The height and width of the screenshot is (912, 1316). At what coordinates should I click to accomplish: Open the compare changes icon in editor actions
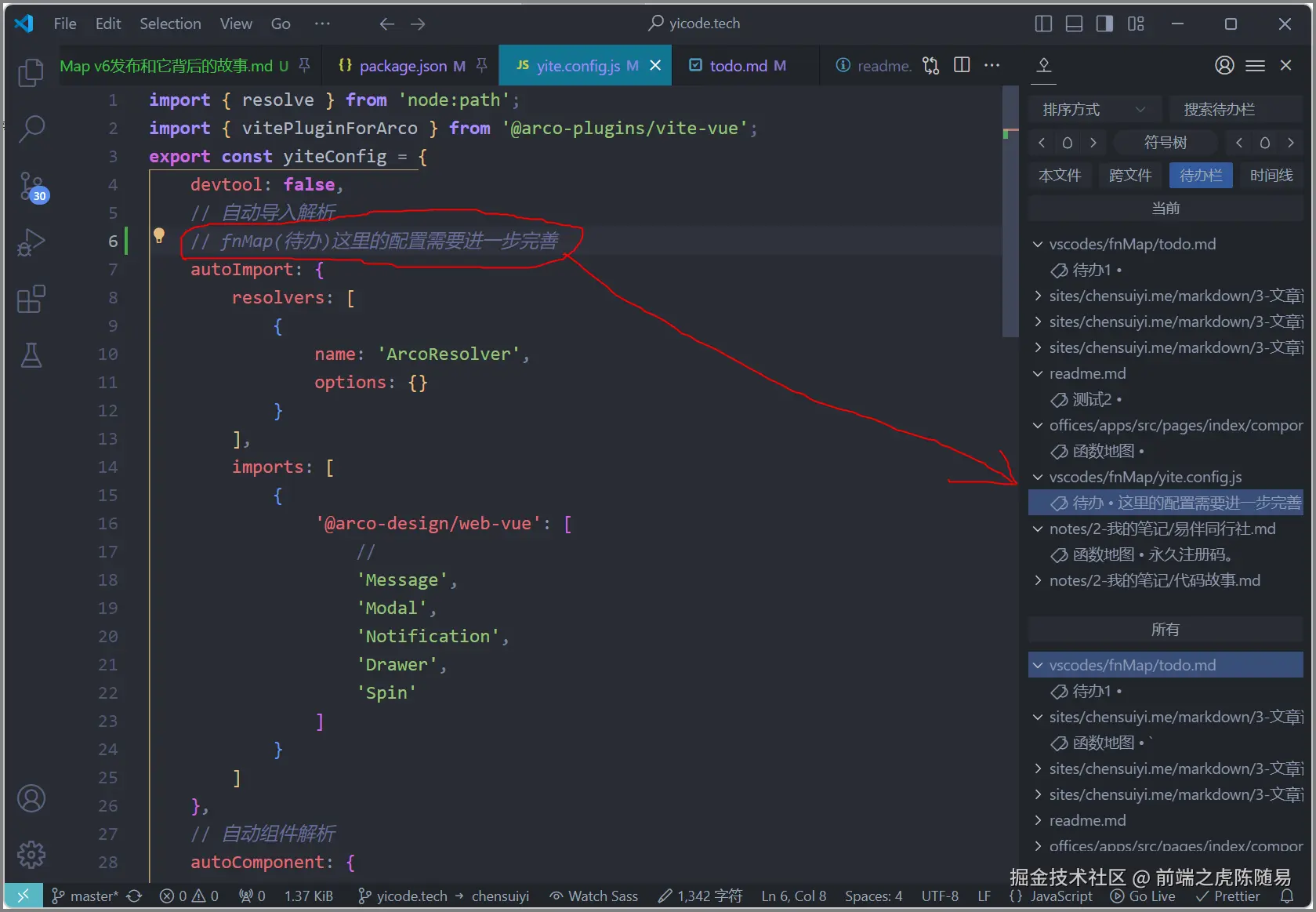(930, 66)
